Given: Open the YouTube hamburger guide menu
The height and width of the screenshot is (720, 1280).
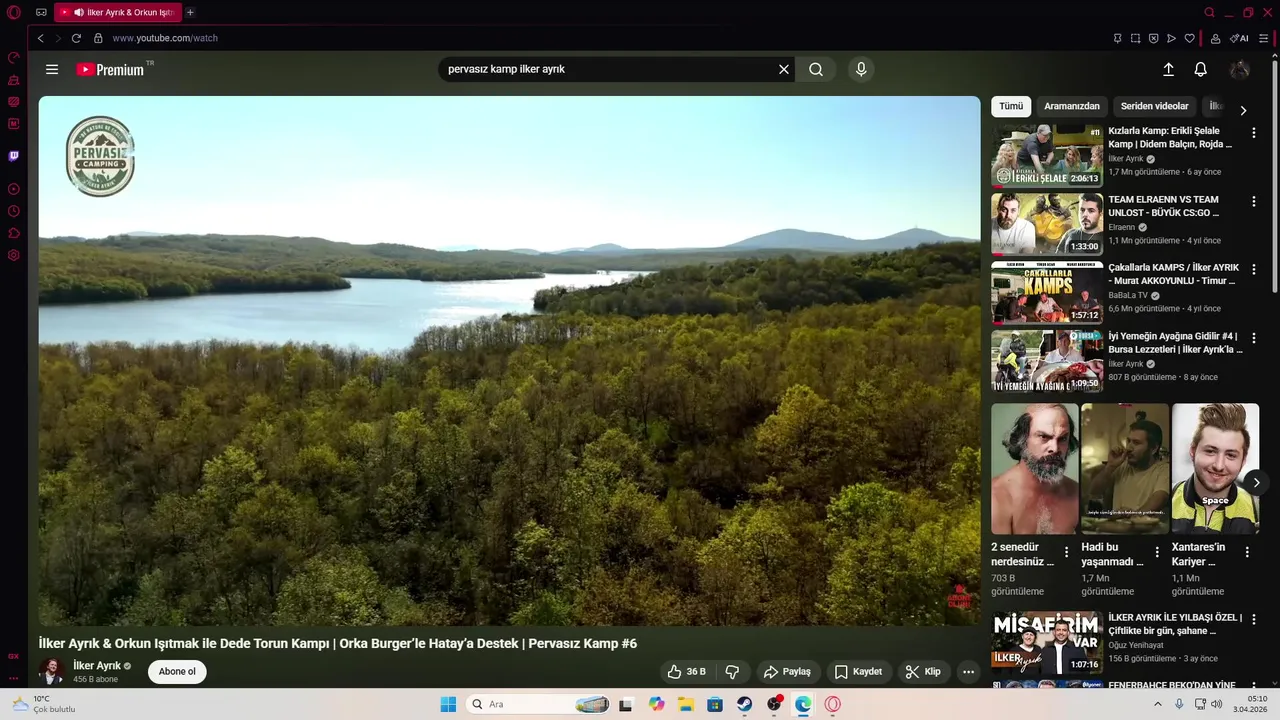Looking at the screenshot, I should [52, 69].
